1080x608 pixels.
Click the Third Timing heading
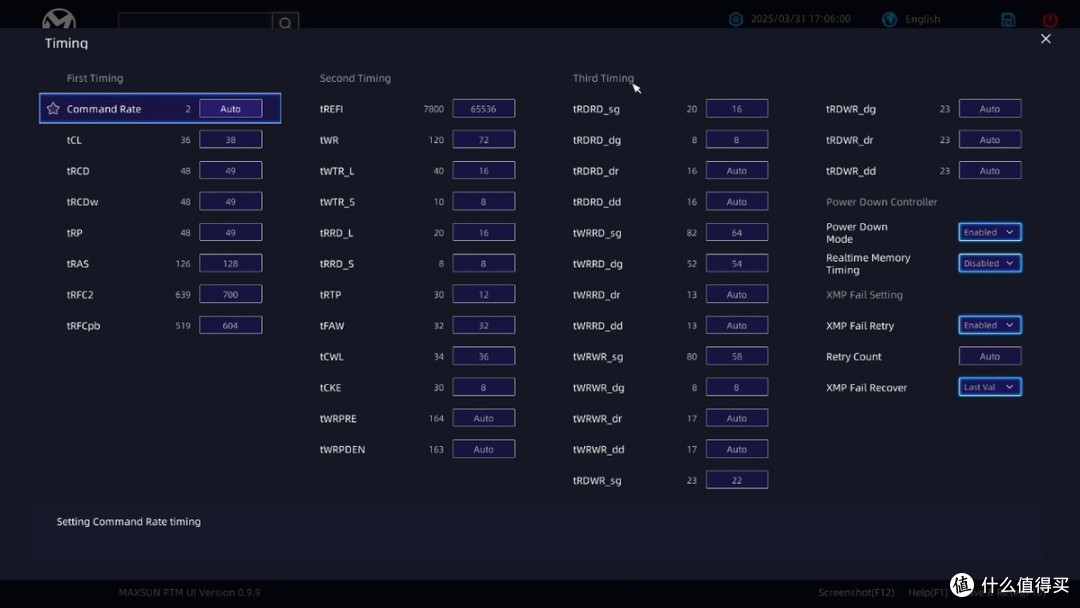click(603, 78)
